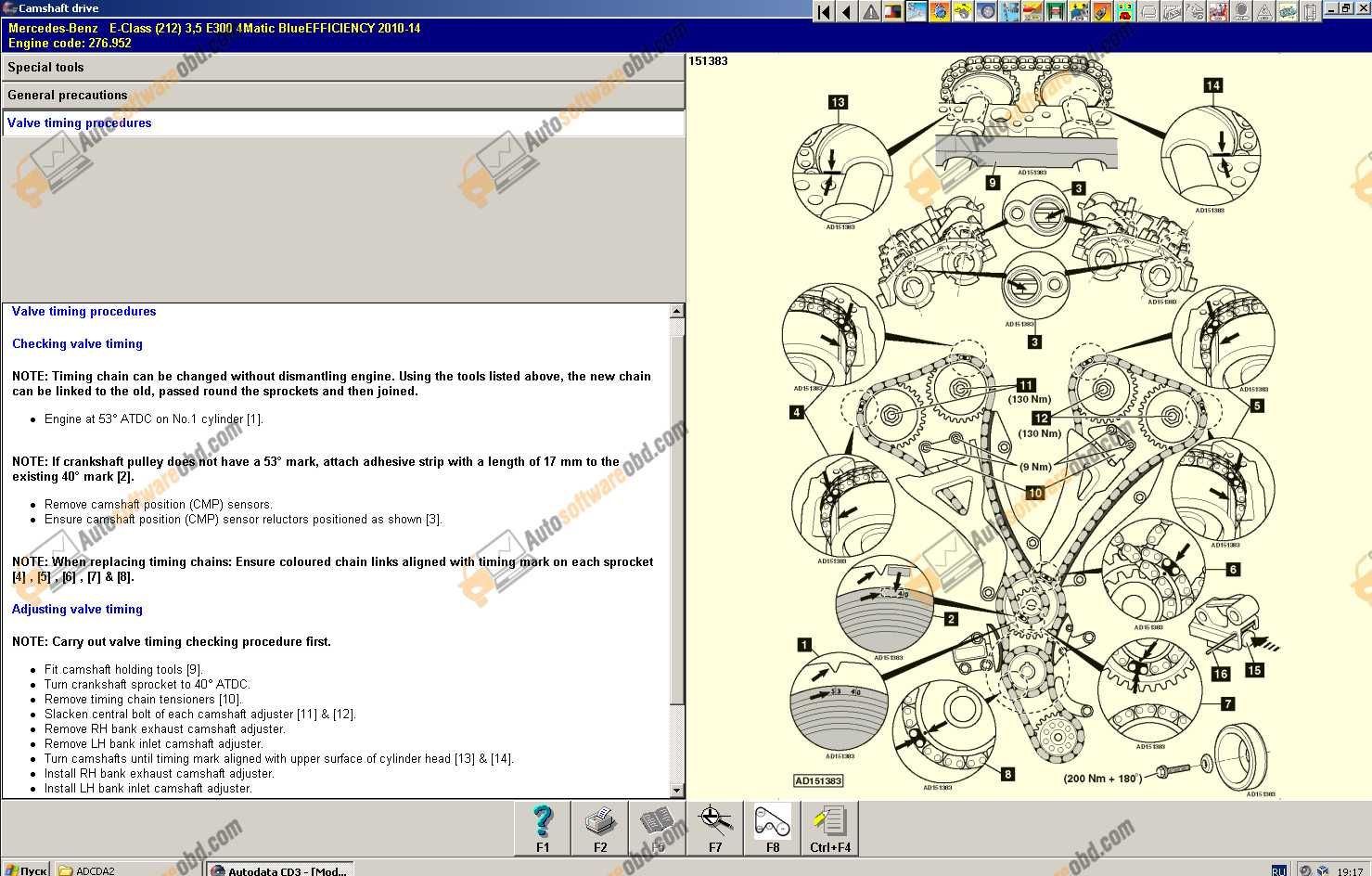Click 'Engine at 53° ATDC' bullet line

point(154,419)
